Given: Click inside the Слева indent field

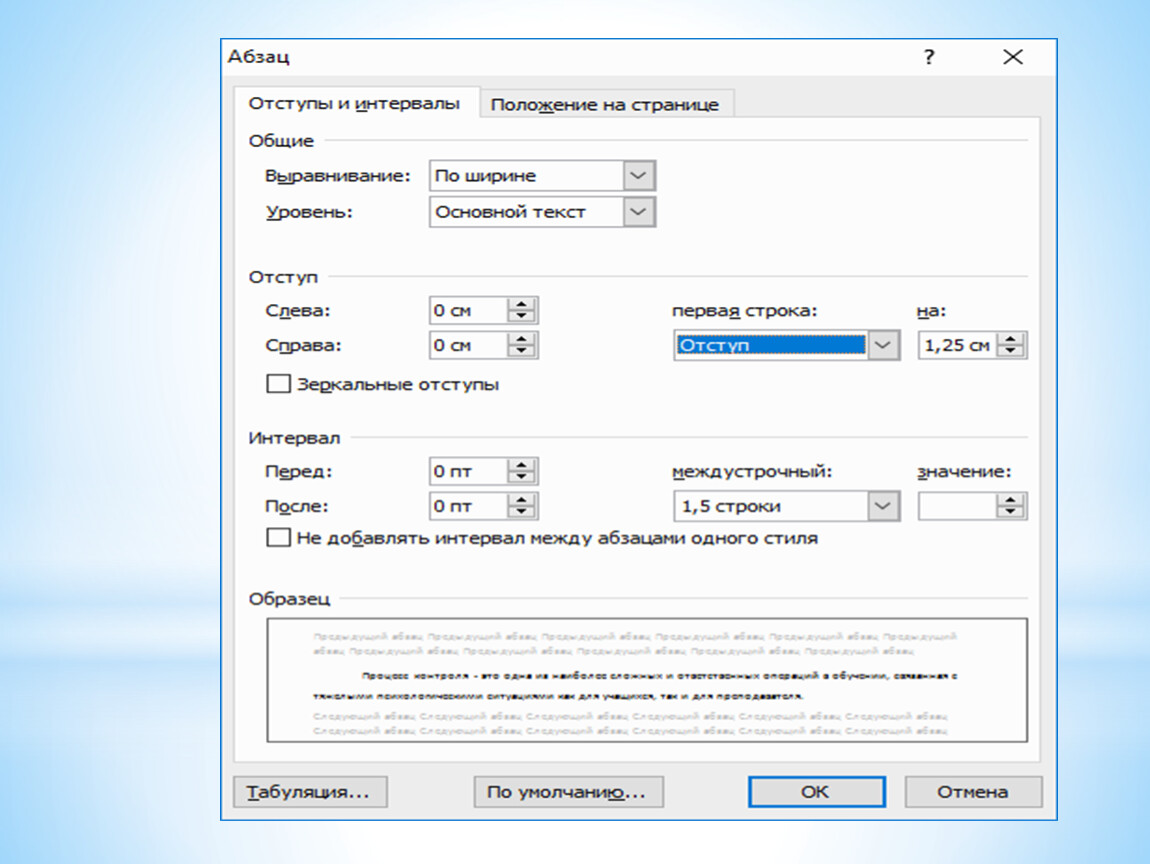Looking at the screenshot, I should (x=467, y=311).
